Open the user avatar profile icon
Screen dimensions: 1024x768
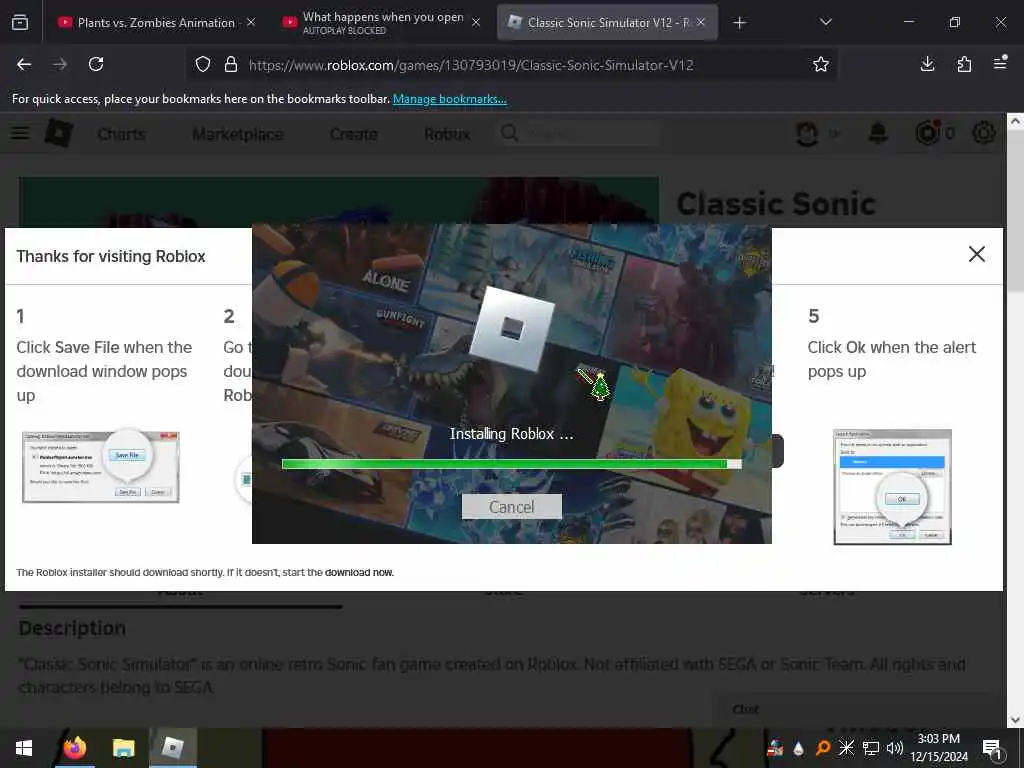tap(807, 134)
